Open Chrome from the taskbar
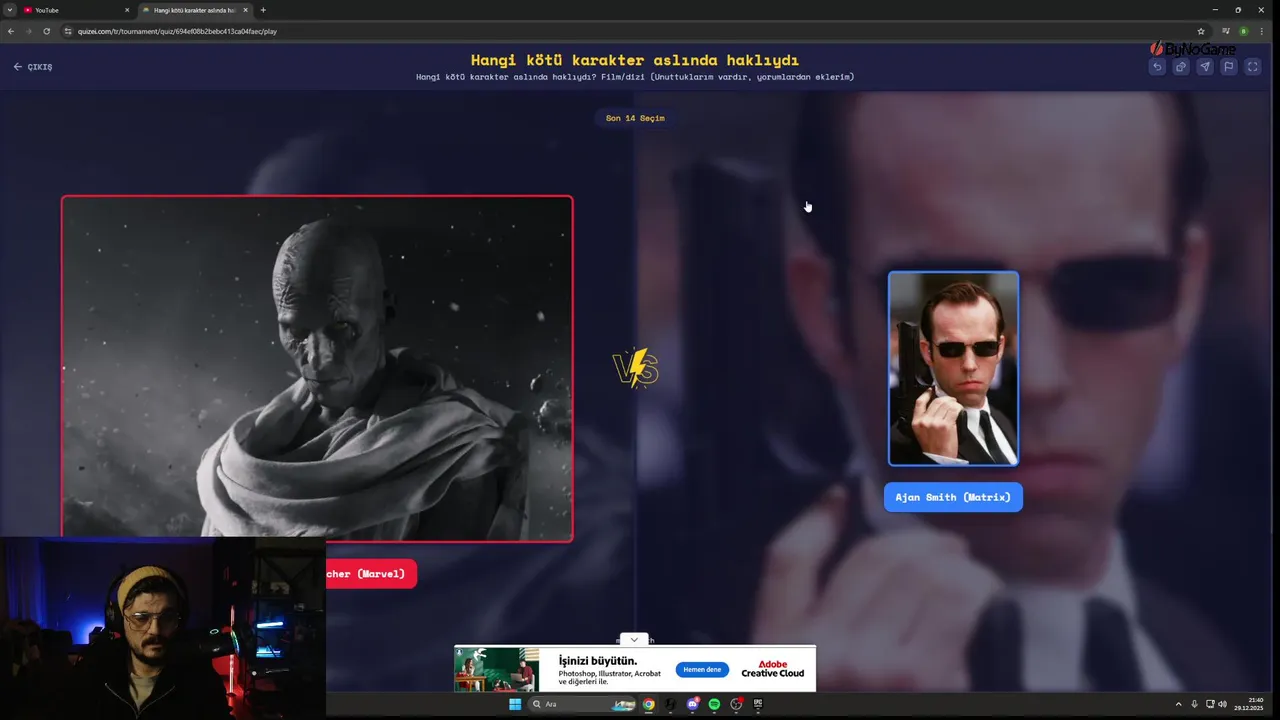Viewport: 1280px width, 720px height. 649,704
